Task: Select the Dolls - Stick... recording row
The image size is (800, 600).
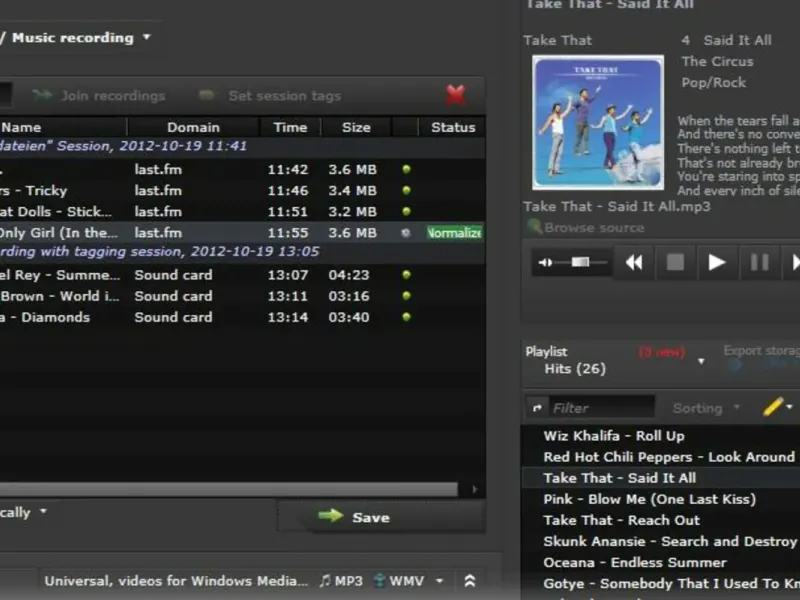Action: coord(242,211)
